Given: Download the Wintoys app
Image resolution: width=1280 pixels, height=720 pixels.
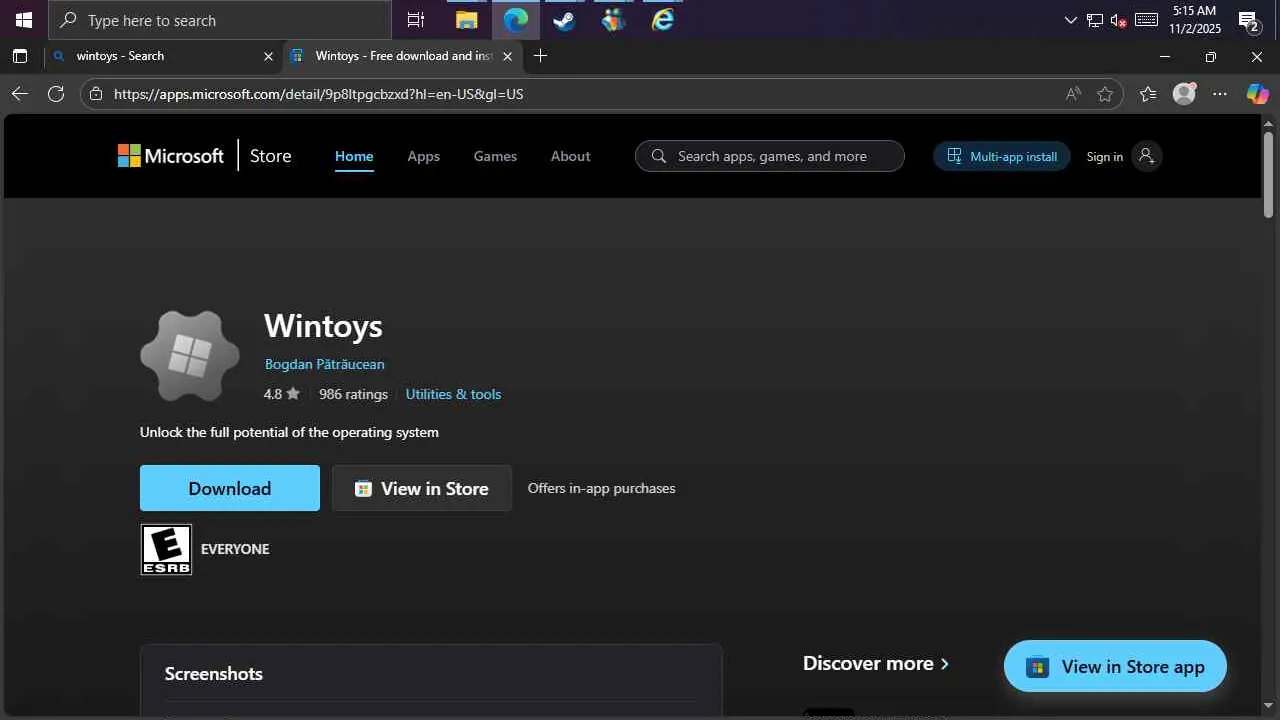Looking at the screenshot, I should (230, 488).
